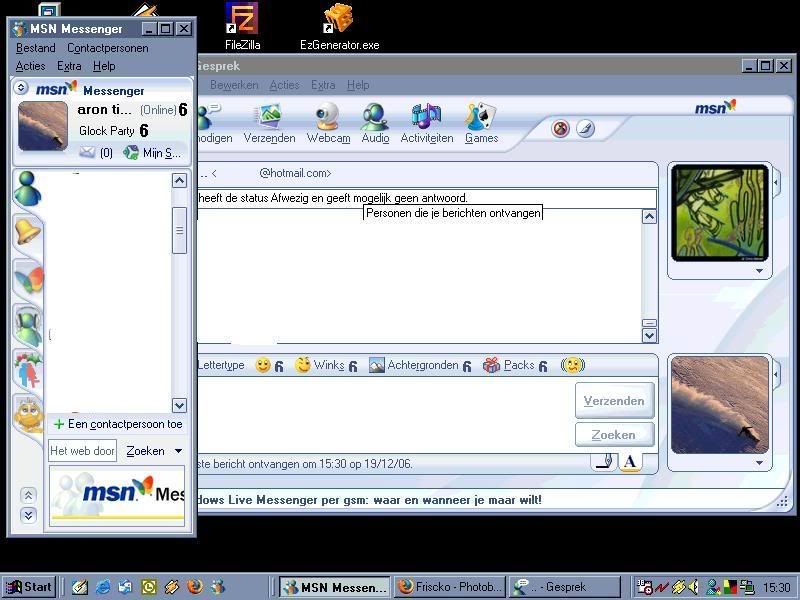
Task: Launch EzGenerator.exe desktop shortcut
Action: click(x=339, y=26)
